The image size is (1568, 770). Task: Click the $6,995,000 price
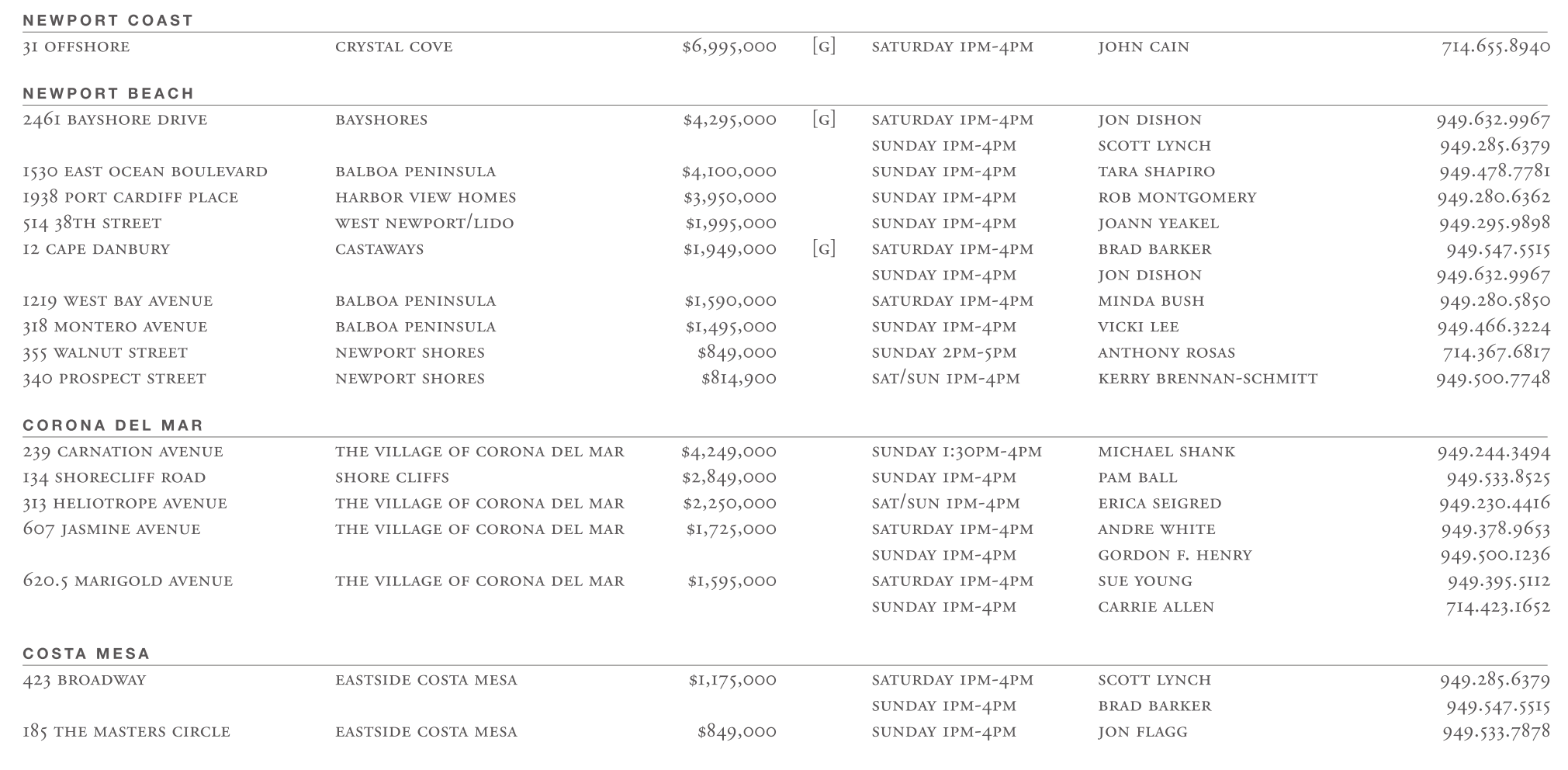729,47
